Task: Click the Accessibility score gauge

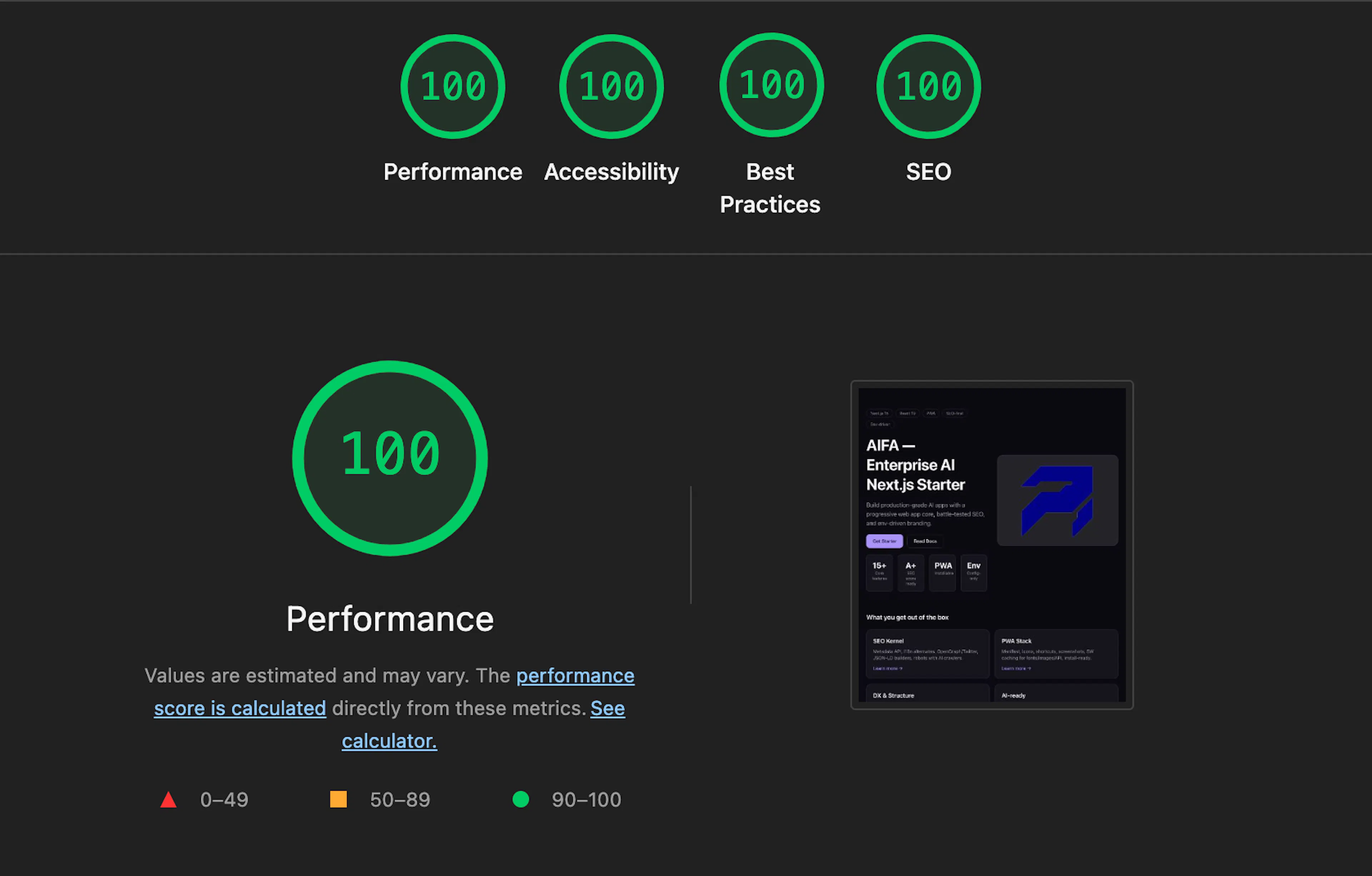Action: 611,86
